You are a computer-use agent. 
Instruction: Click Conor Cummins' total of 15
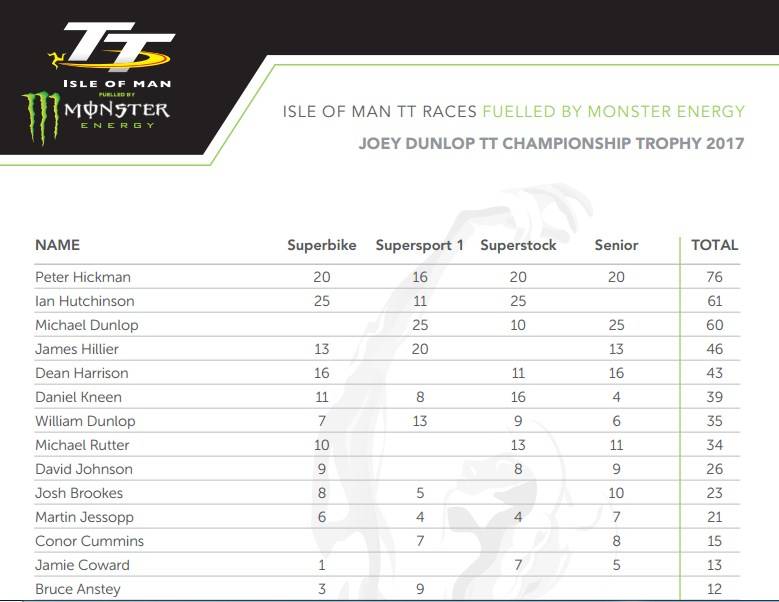(x=714, y=541)
